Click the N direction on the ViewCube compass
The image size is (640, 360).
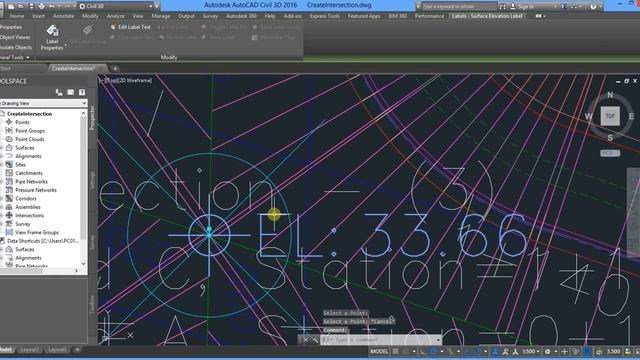click(610, 95)
